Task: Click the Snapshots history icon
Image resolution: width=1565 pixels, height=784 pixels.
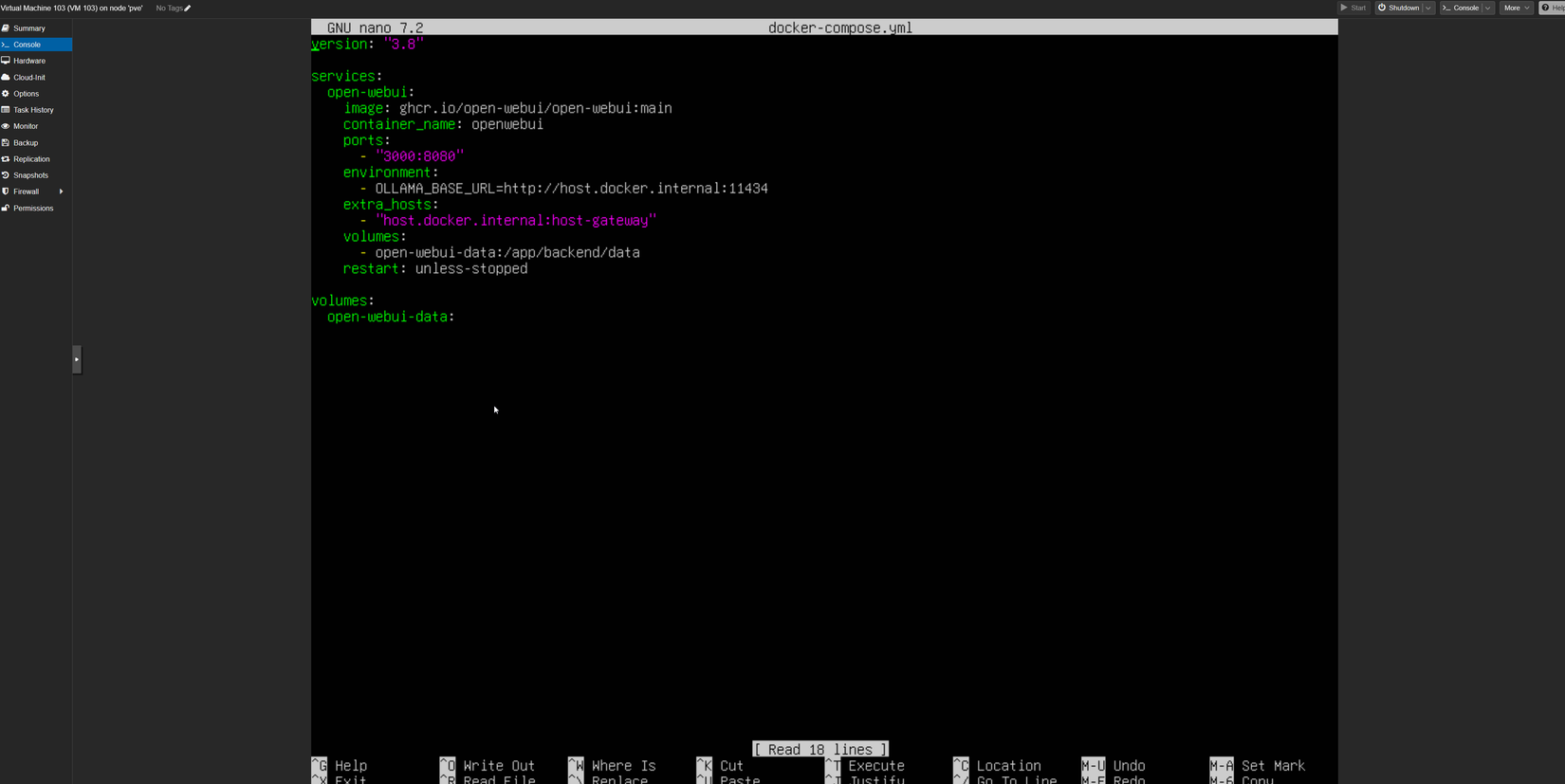Action: (6, 175)
